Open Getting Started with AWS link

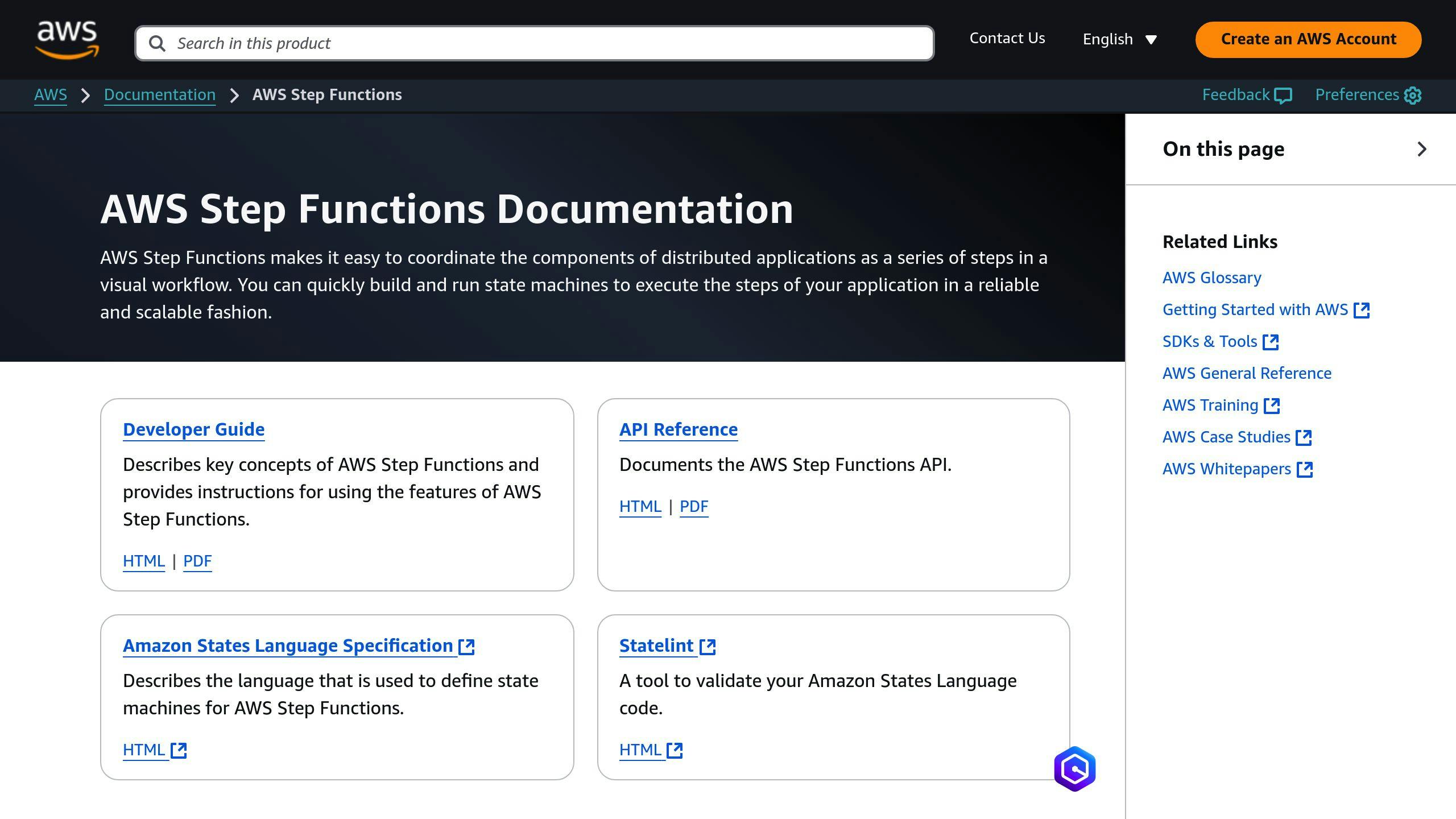click(x=1266, y=309)
